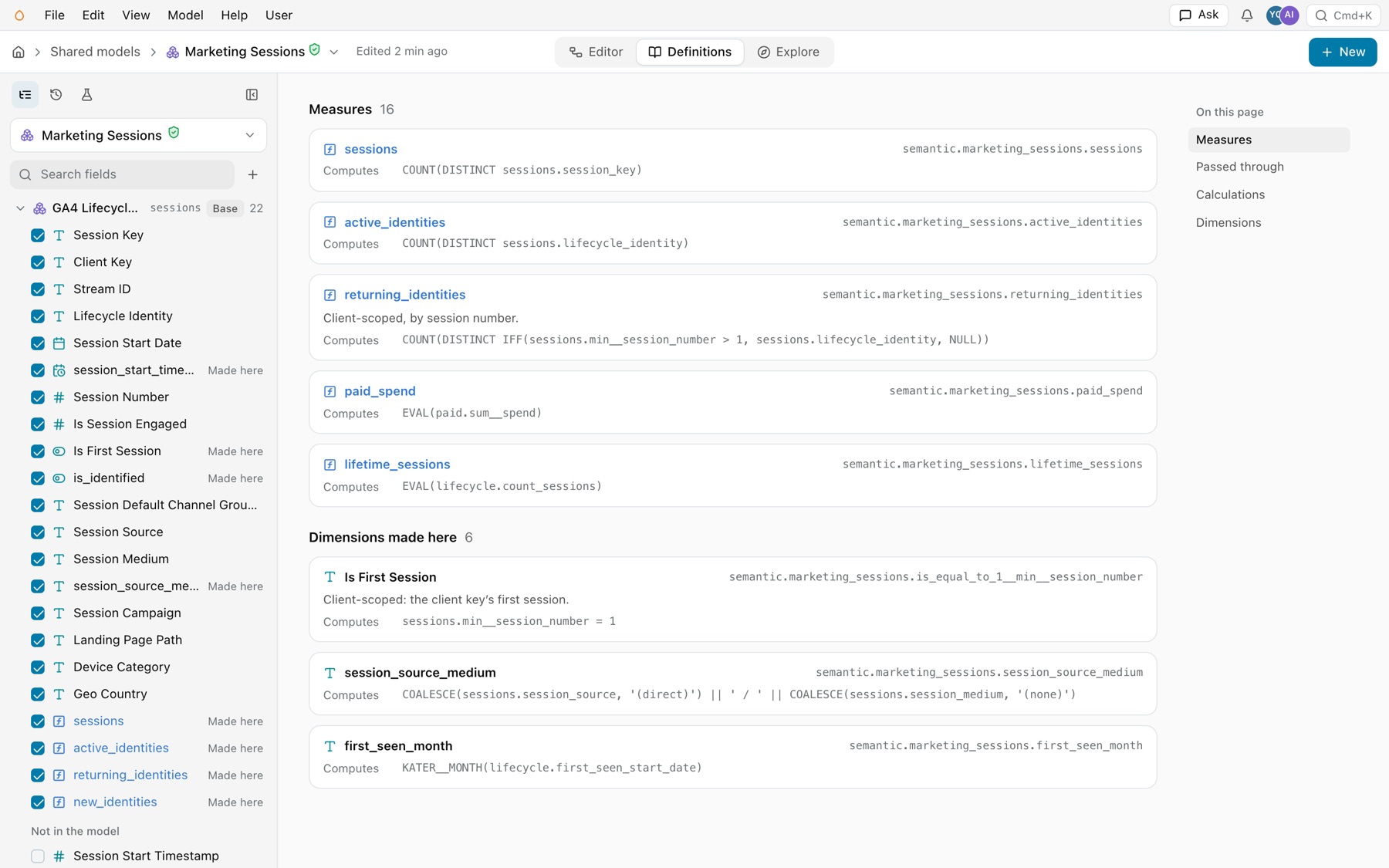Uncheck the Session Key field
The width and height of the screenshot is (1389, 868).
[38, 235]
